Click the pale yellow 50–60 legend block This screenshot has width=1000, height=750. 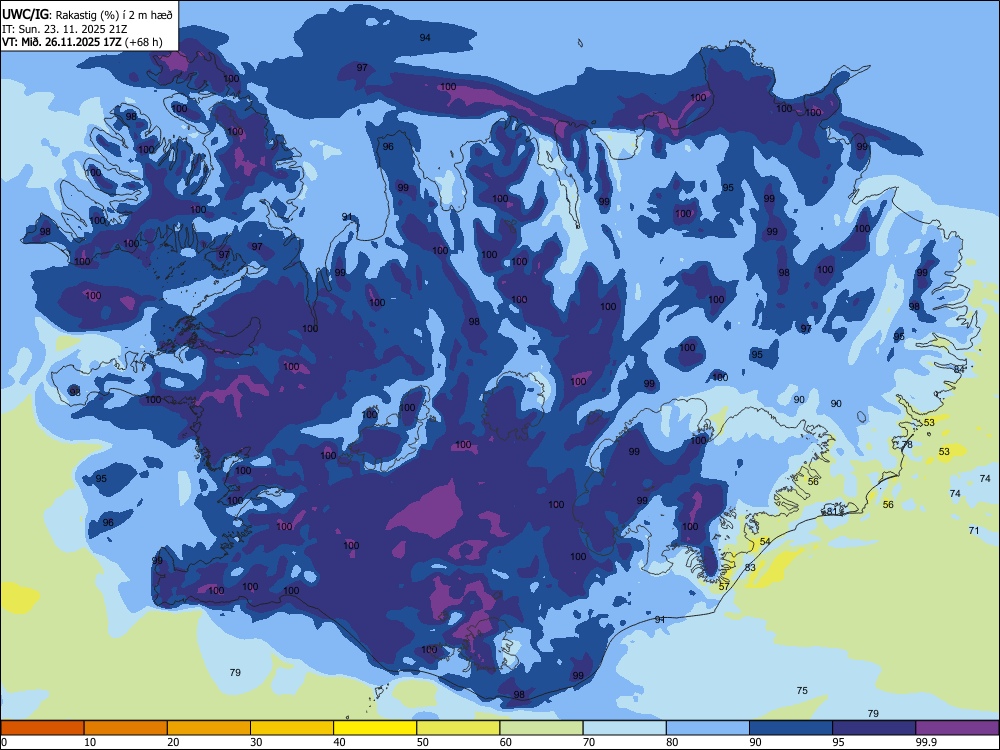click(459, 728)
